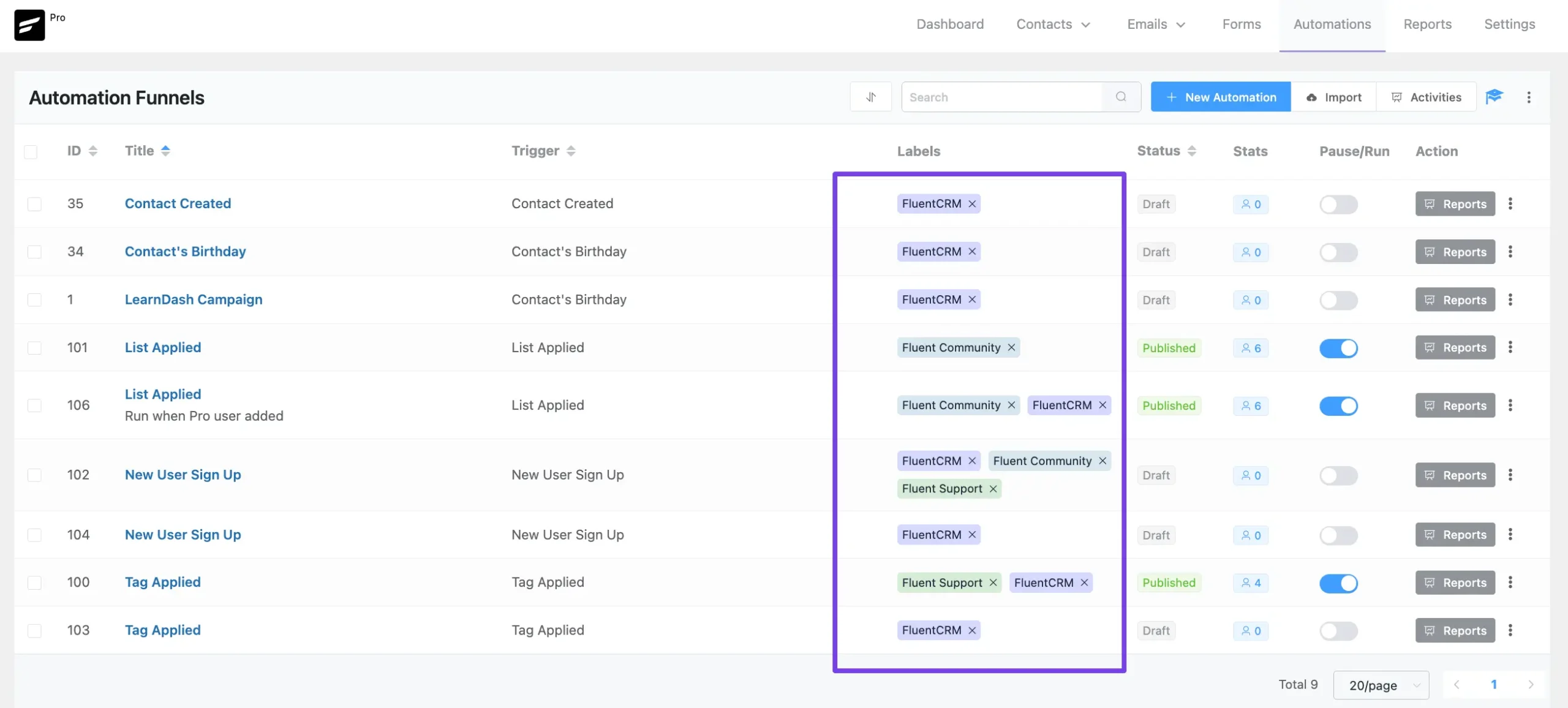Open three-dot actions for LearnDash Campaign
1568x708 pixels.
tap(1510, 299)
